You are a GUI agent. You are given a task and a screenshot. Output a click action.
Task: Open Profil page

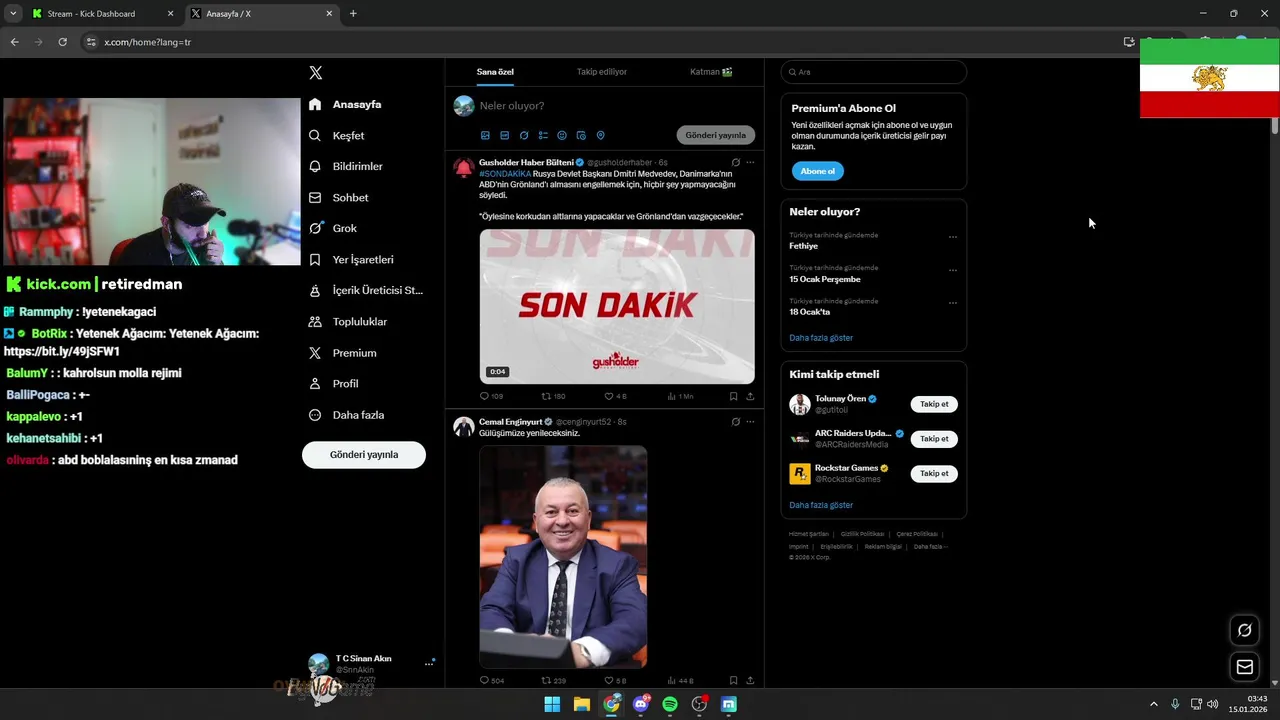pyautogui.click(x=334, y=384)
